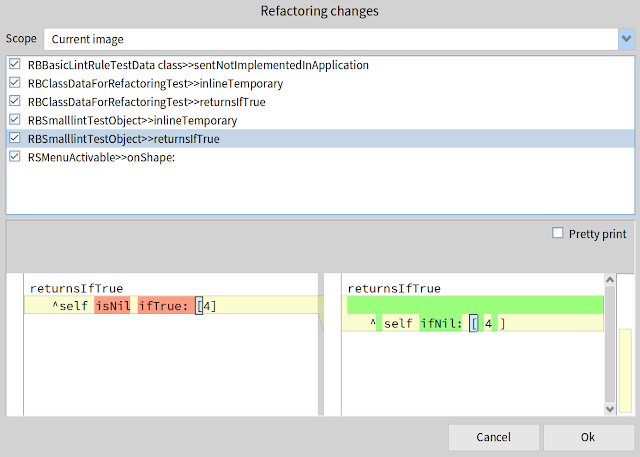Enable the Pretty print checkbox
640x457 pixels.
pos(558,234)
